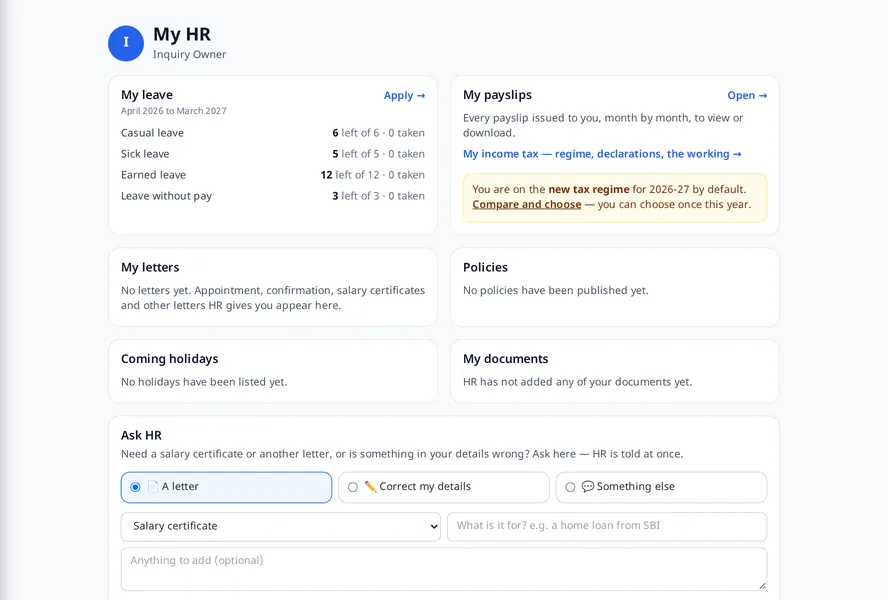The image size is (888, 600).
Task: Click '3 left of 3 · 0 taken' value
Action: pyautogui.click(x=378, y=195)
